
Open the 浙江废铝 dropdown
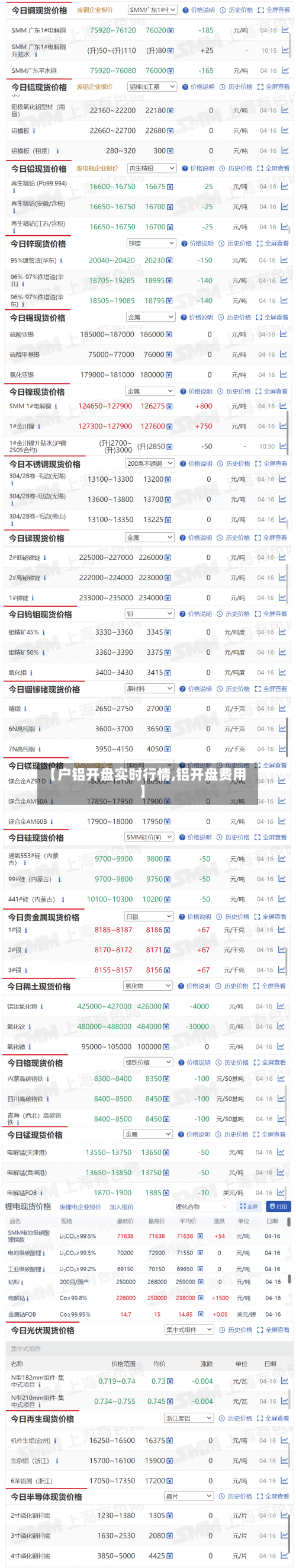click(x=189, y=1418)
